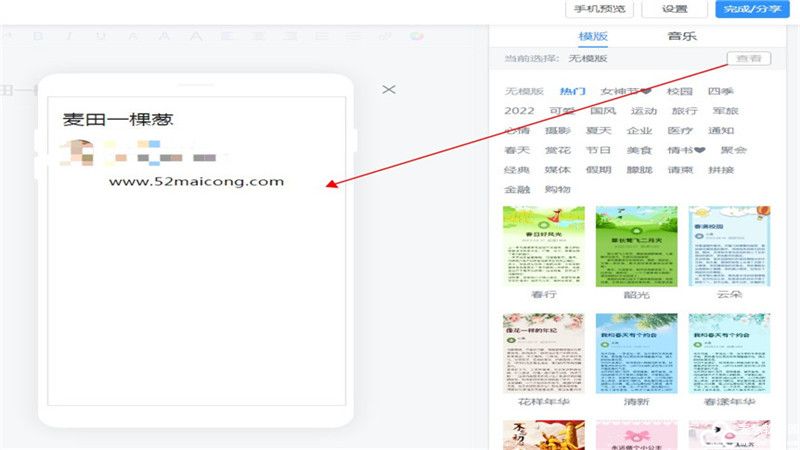Click the 手机预览 button
800x450 pixels.
coord(600,9)
